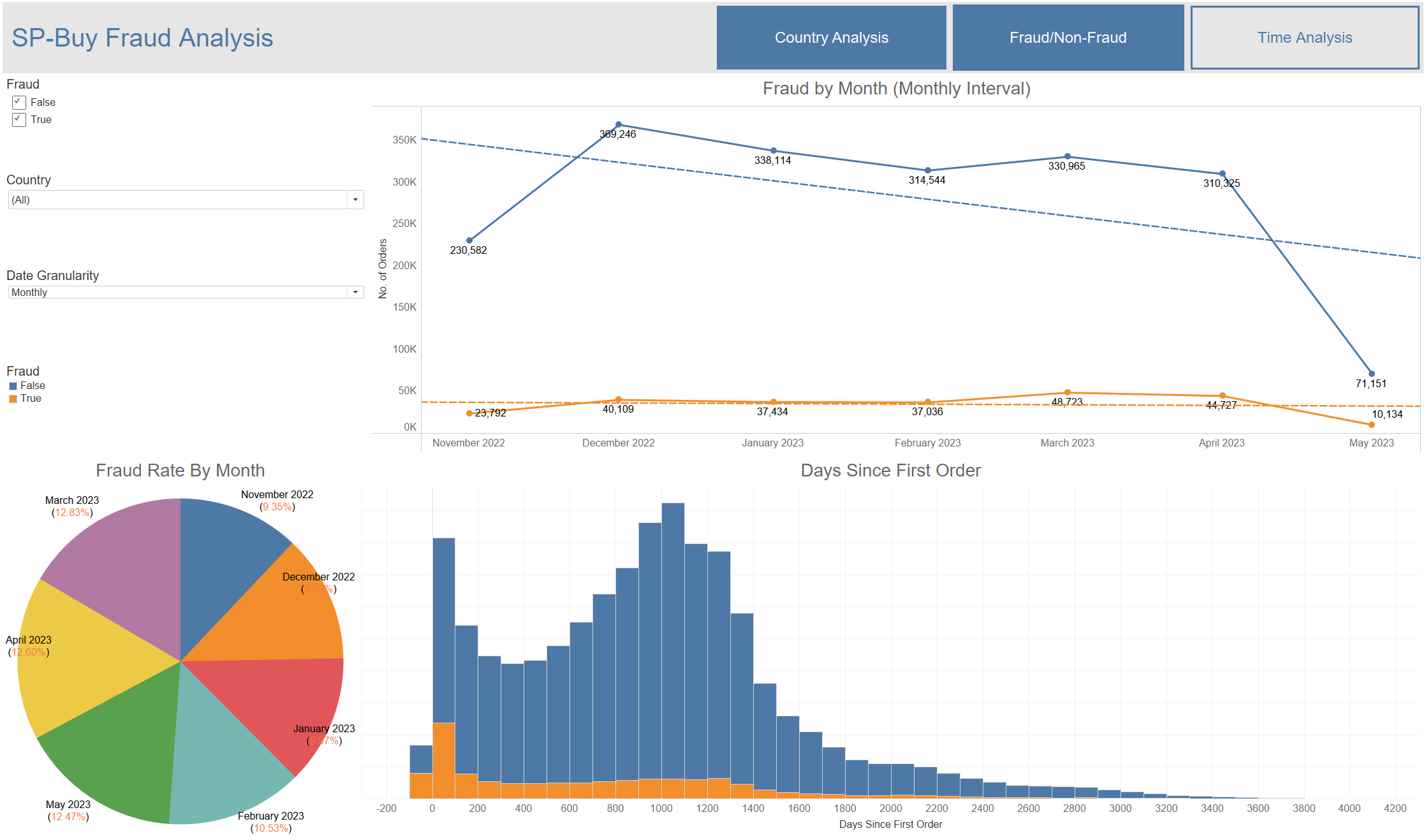Click the orange True legend swatch
Image resolution: width=1426 pixels, height=840 pixels.
pos(13,399)
